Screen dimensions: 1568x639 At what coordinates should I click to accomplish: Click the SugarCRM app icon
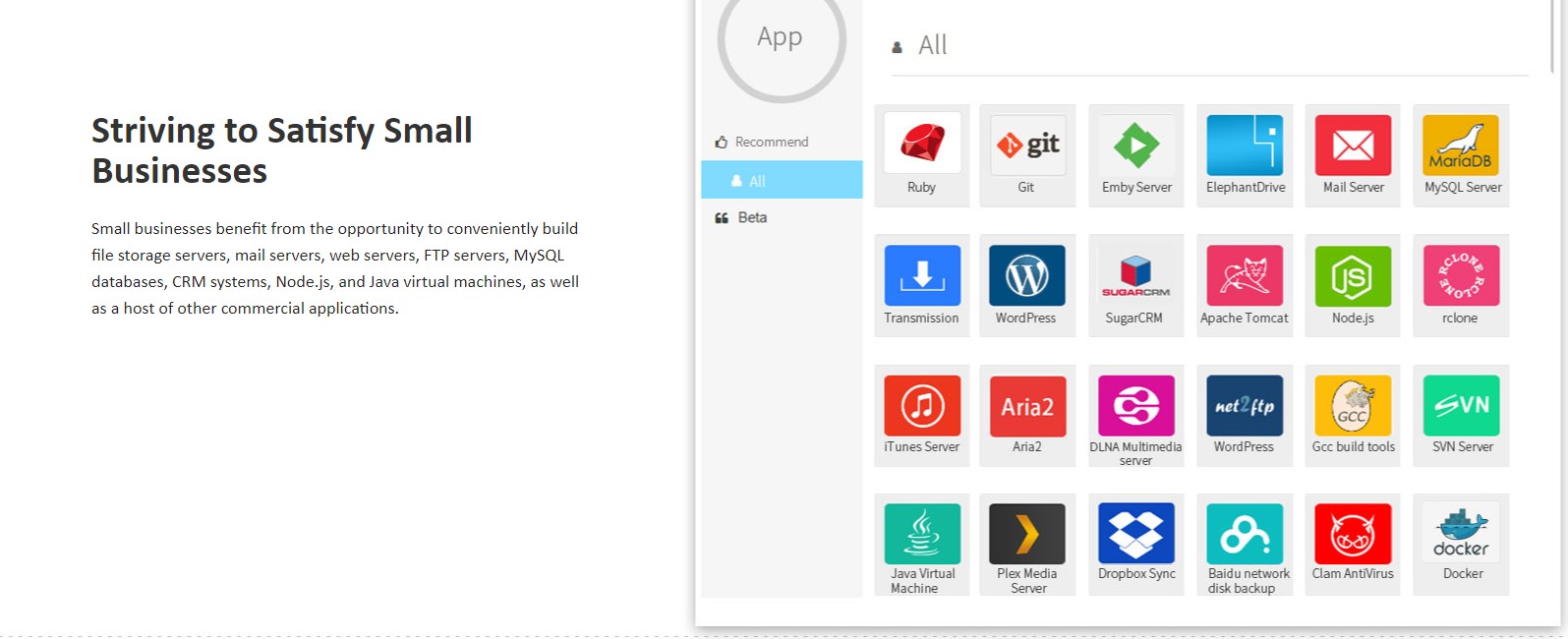click(1135, 275)
